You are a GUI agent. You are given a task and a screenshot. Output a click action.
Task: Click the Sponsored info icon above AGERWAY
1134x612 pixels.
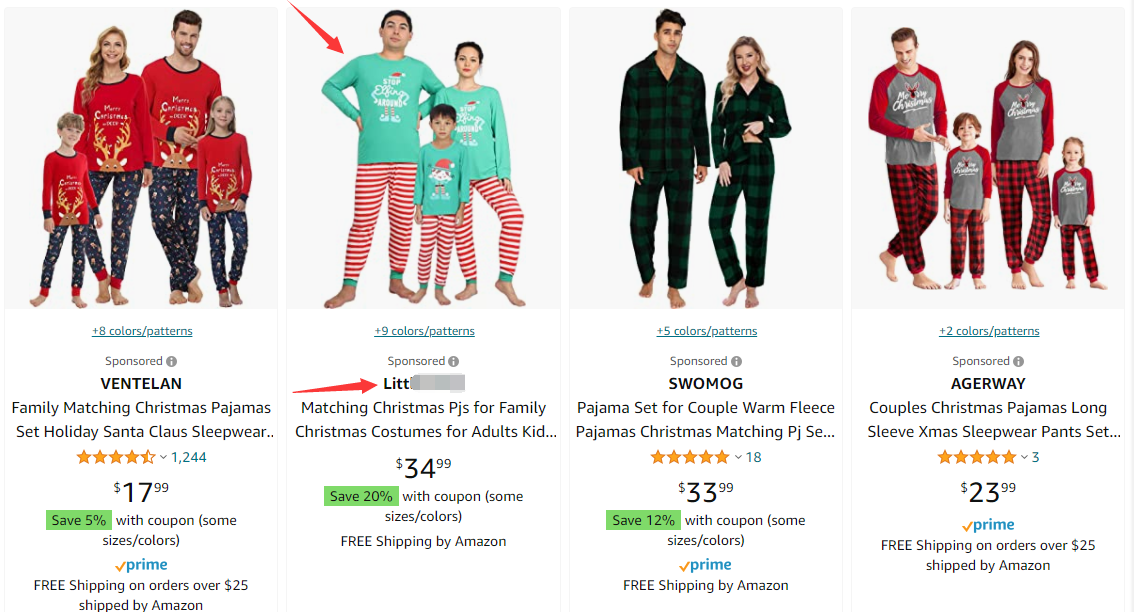point(1019,362)
